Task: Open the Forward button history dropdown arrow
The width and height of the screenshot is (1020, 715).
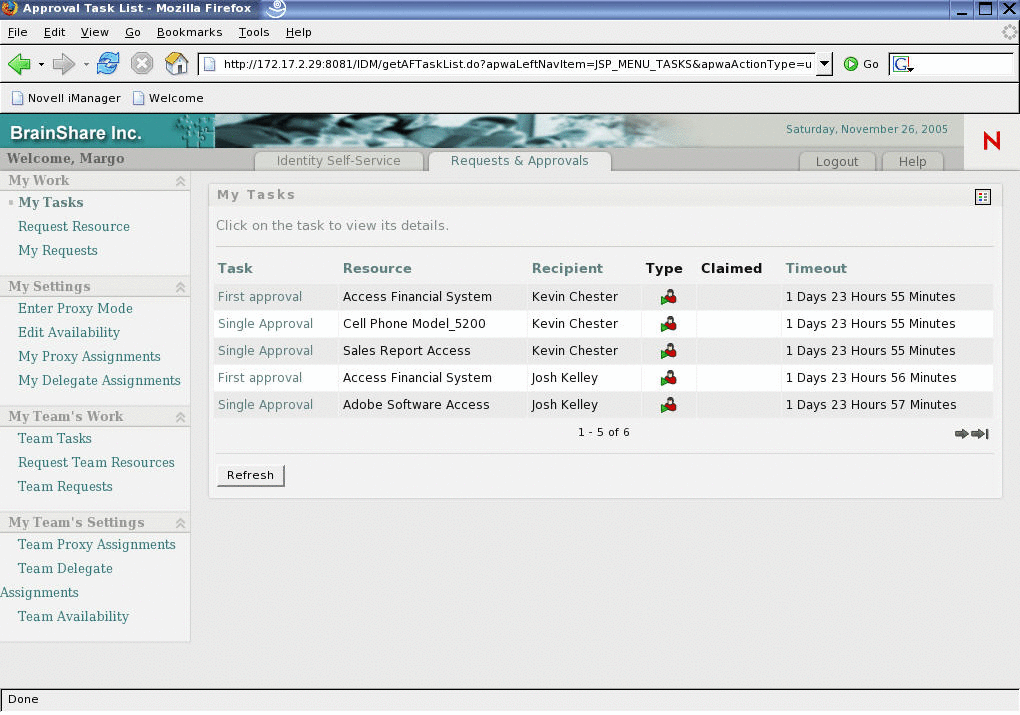Action: tap(86, 64)
